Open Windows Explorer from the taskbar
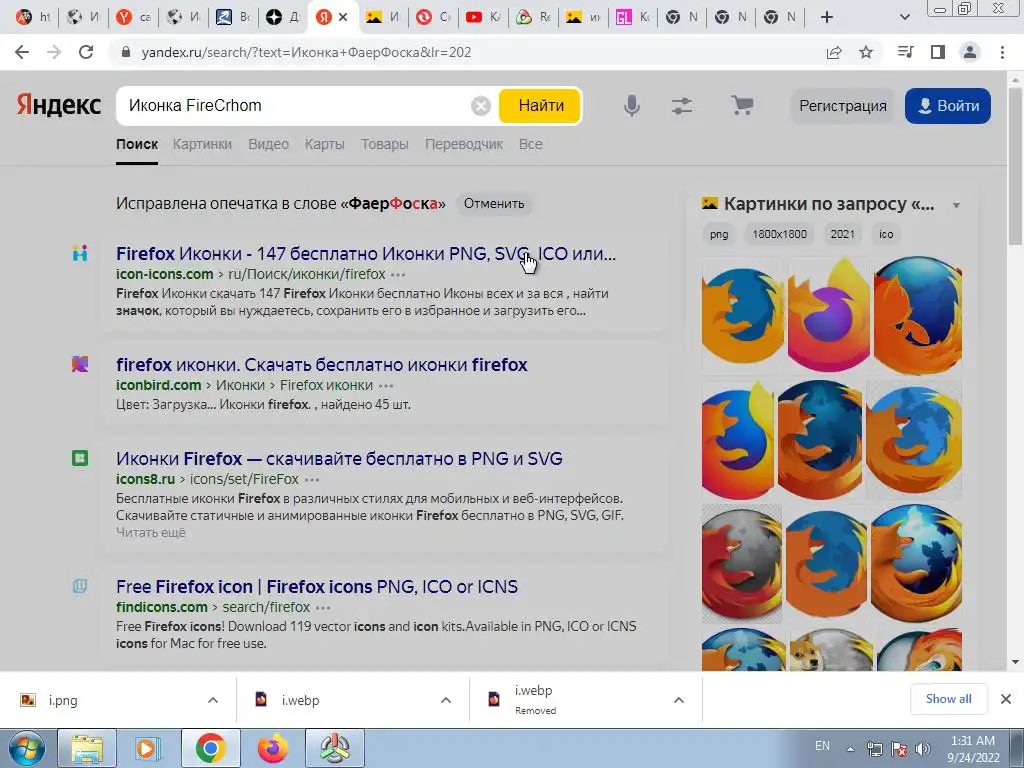1024x768 pixels. click(87, 748)
